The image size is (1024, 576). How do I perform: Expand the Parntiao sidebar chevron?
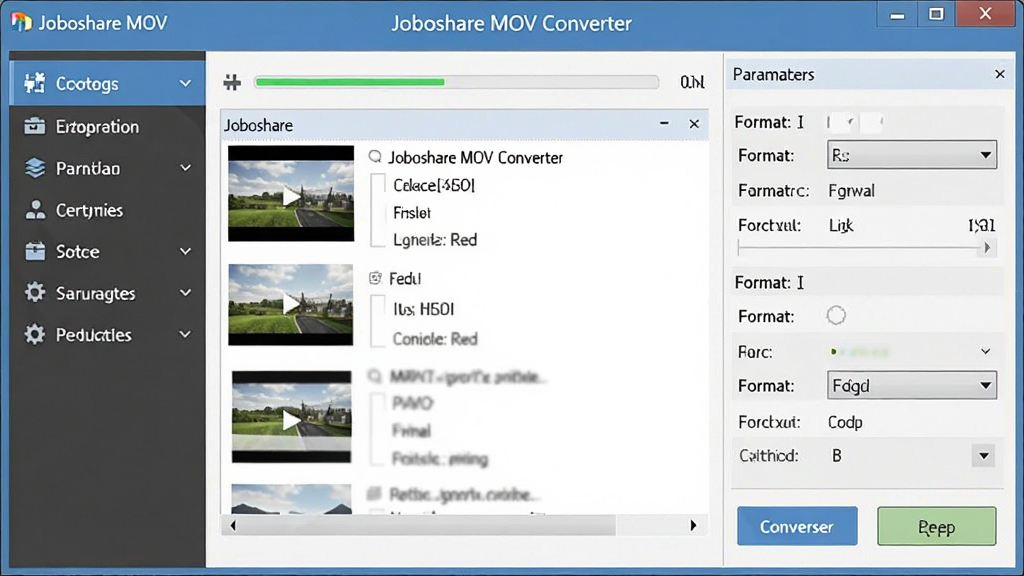click(x=185, y=168)
